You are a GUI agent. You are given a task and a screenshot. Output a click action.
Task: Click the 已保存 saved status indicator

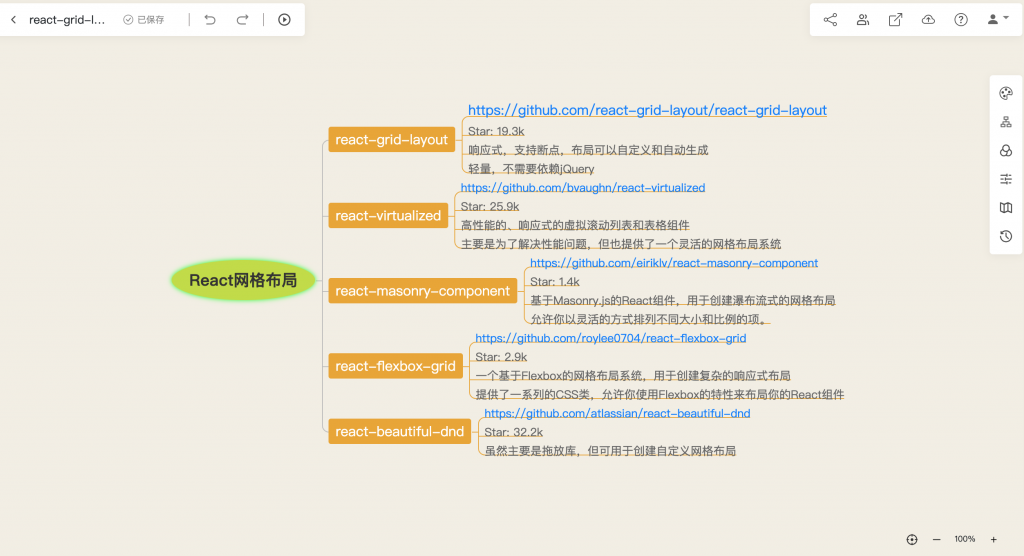[x=144, y=20]
